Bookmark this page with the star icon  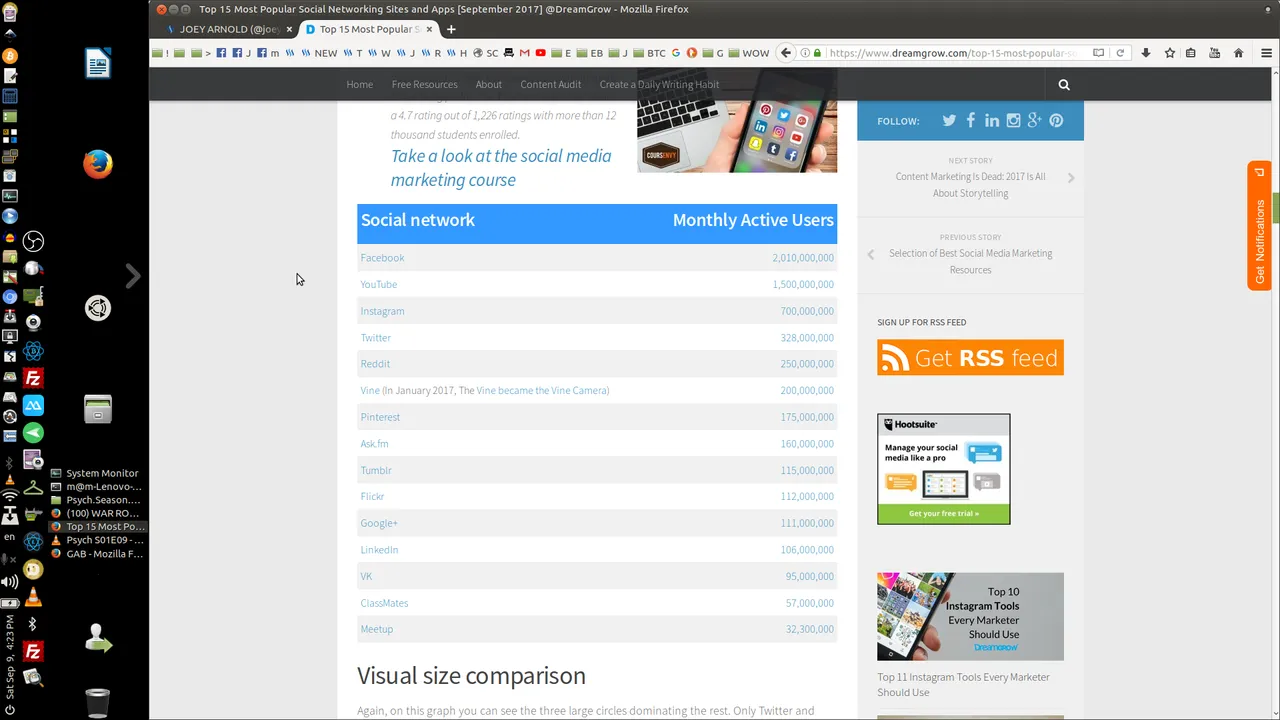click(x=1170, y=53)
